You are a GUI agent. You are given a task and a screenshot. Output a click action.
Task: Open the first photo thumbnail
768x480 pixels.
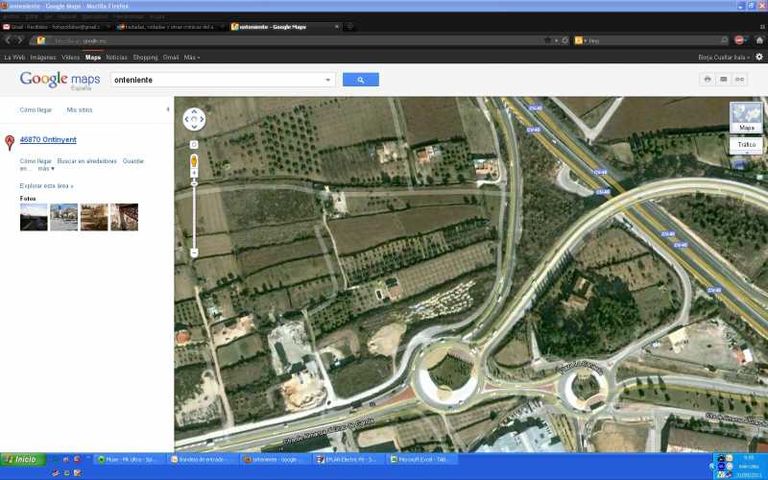coord(33,217)
